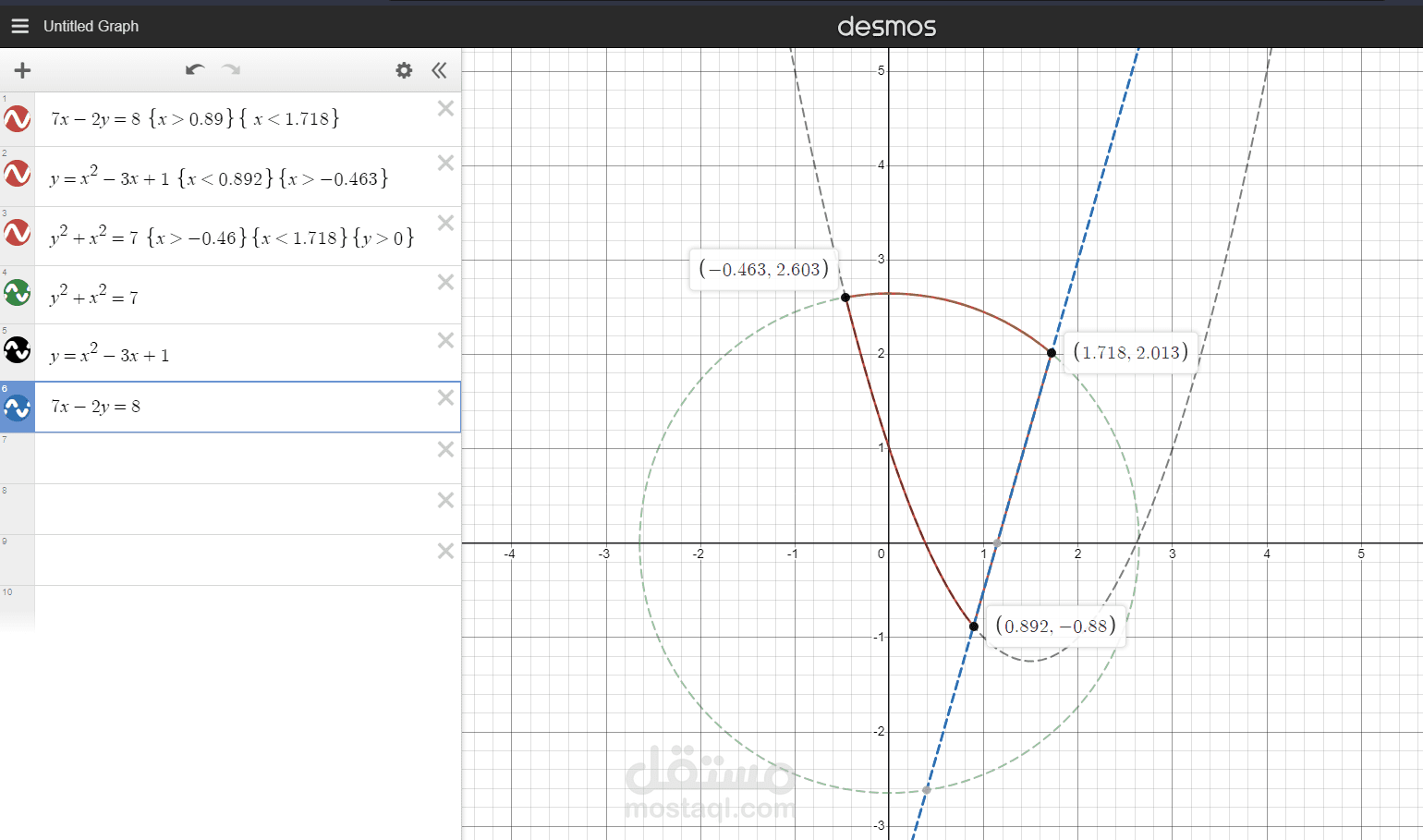
Task: Edit restricted circle expression y² + x² = 7 {y>0}
Action: point(232,237)
